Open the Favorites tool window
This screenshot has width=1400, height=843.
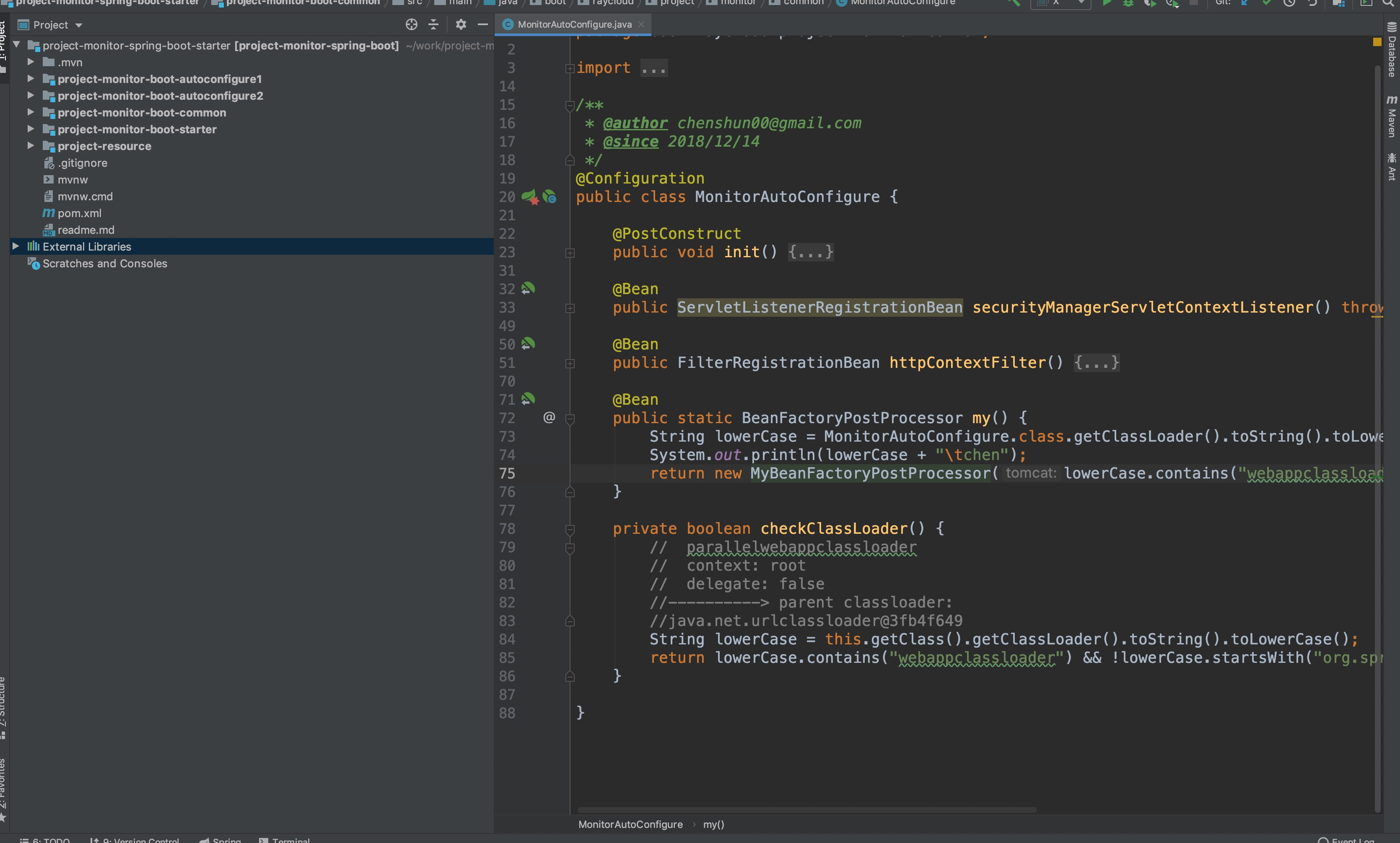[x=3, y=790]
